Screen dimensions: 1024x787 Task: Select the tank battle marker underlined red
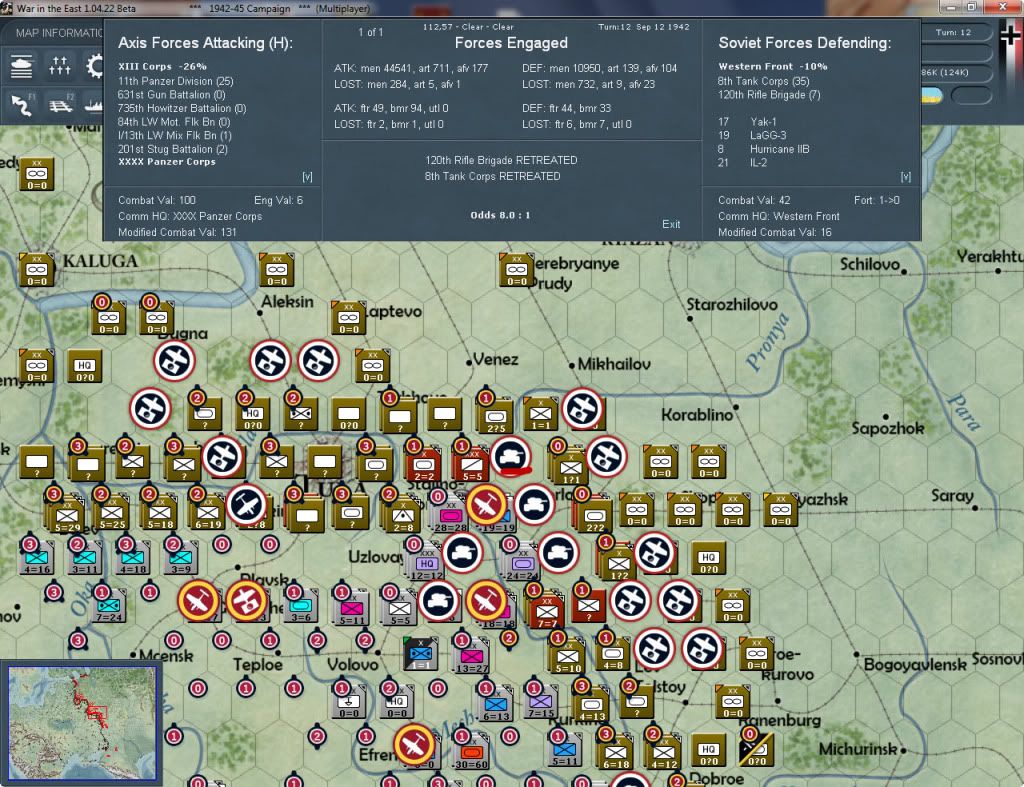coord(511,456)
